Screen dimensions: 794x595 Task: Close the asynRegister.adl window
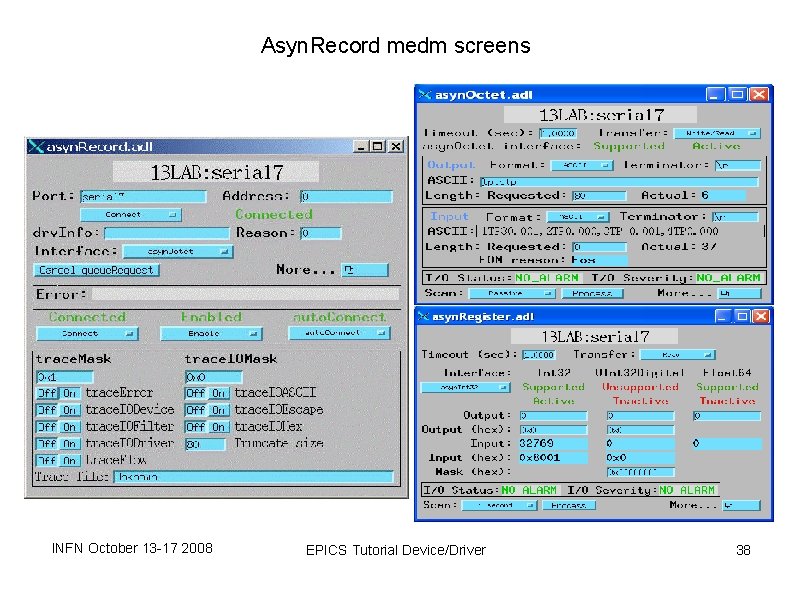(761, 316)
